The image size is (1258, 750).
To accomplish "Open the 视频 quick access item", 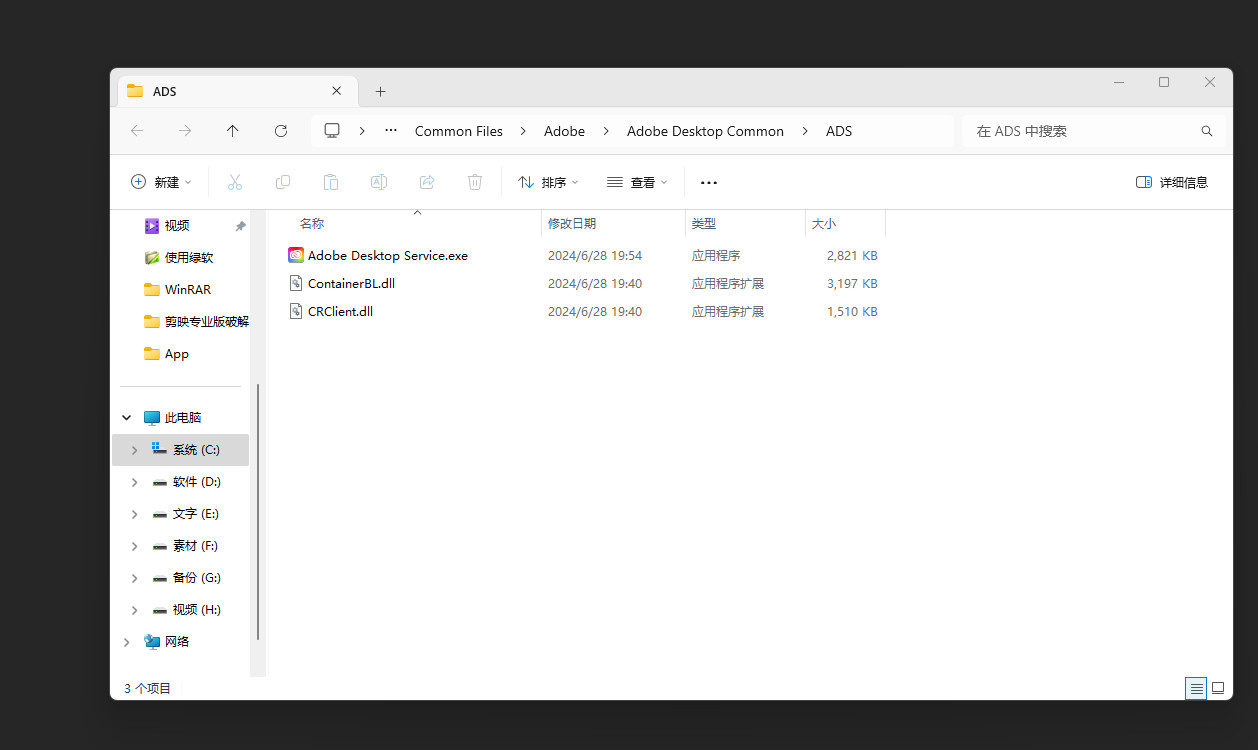I will [x=177, y=226].
